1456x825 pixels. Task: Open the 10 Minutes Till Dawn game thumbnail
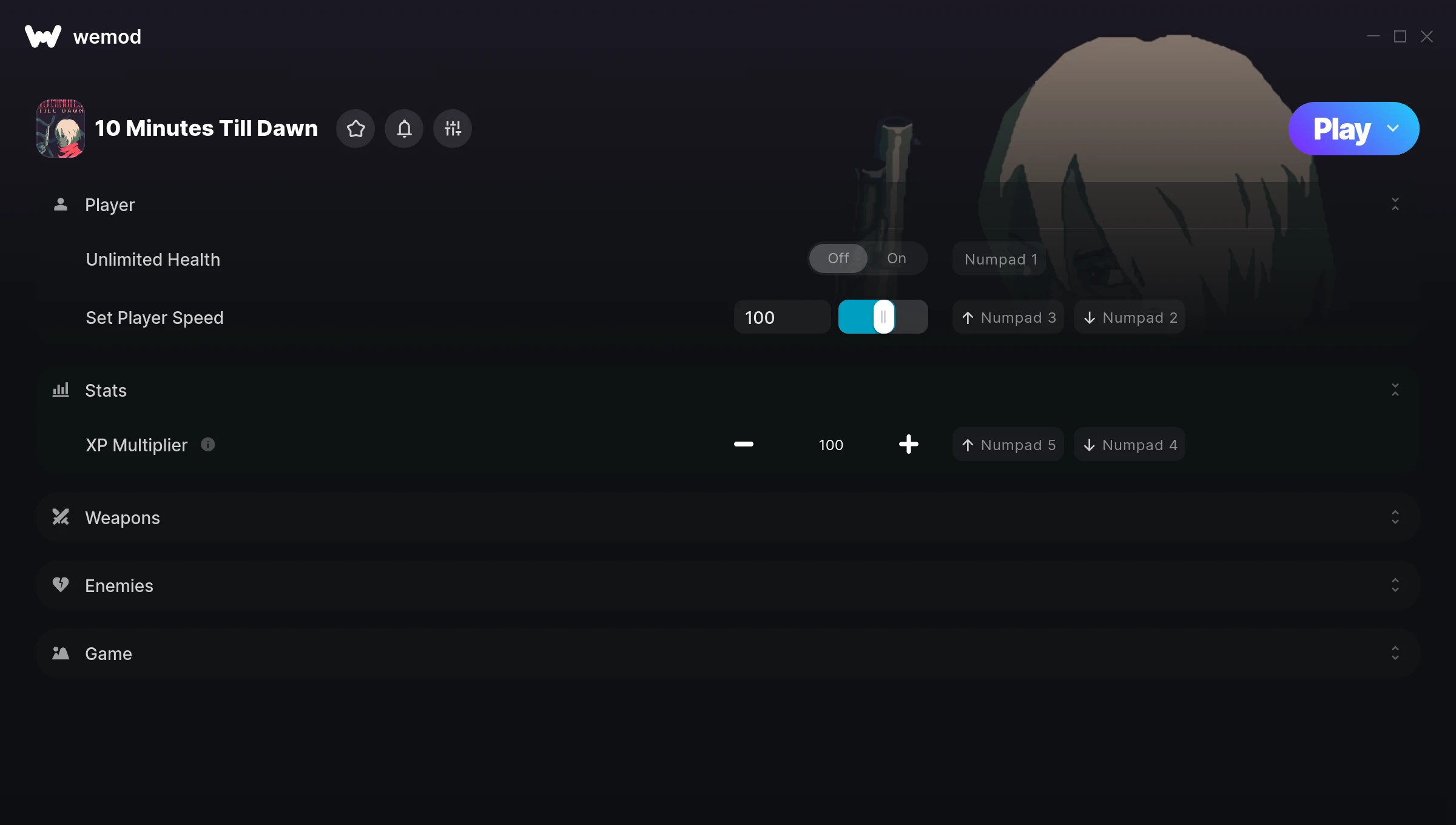click(x=61, y=129)
